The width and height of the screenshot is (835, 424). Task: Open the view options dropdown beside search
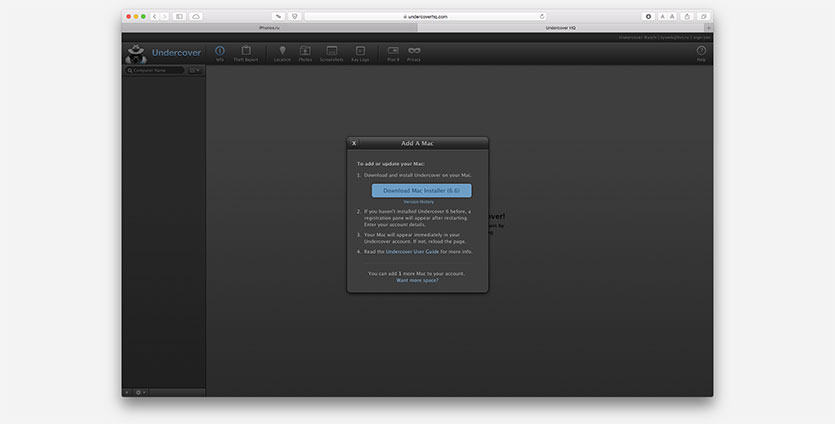pyautogui.click(x=195, y=70)
